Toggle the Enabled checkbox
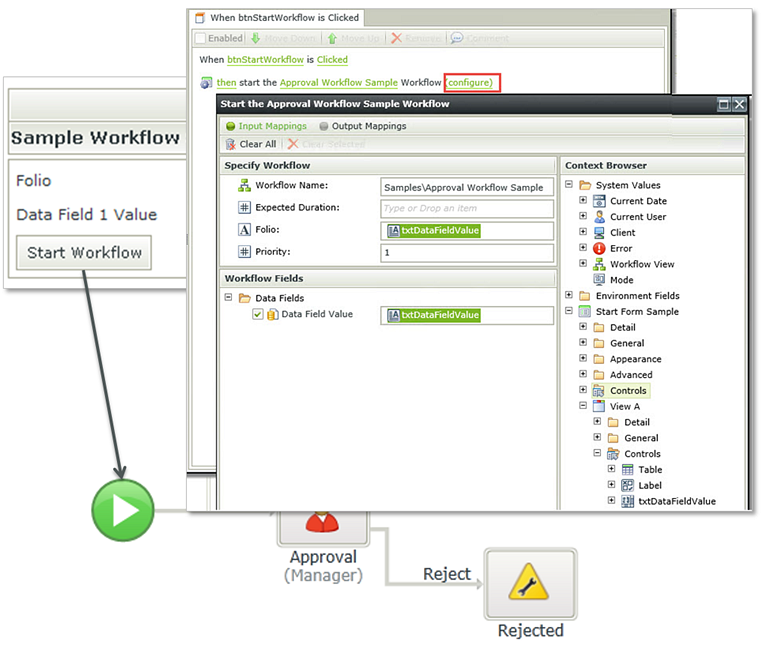Screen dimensions: 769x645 pos(200,38)
